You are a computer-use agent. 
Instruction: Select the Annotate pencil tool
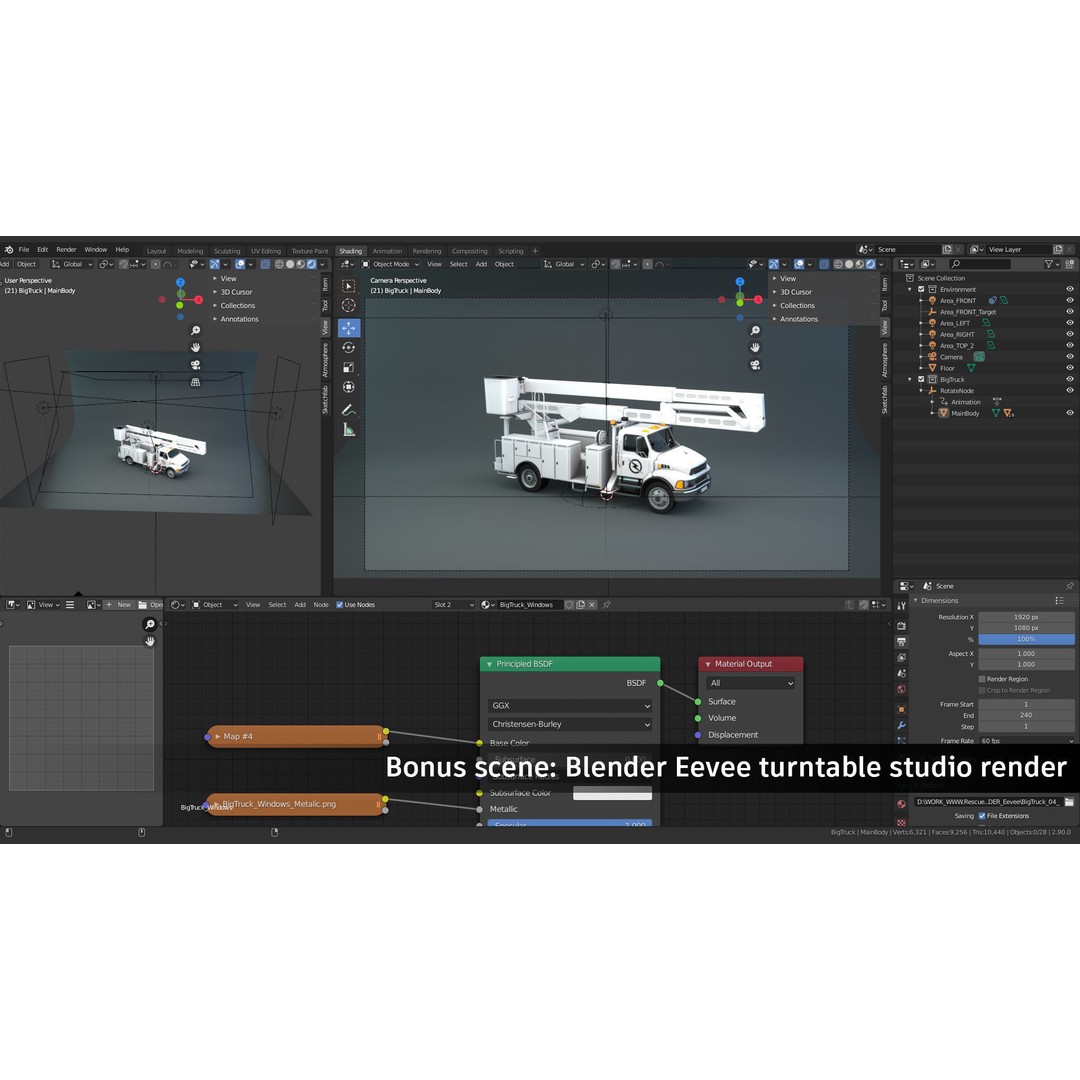tap(349, 410)
